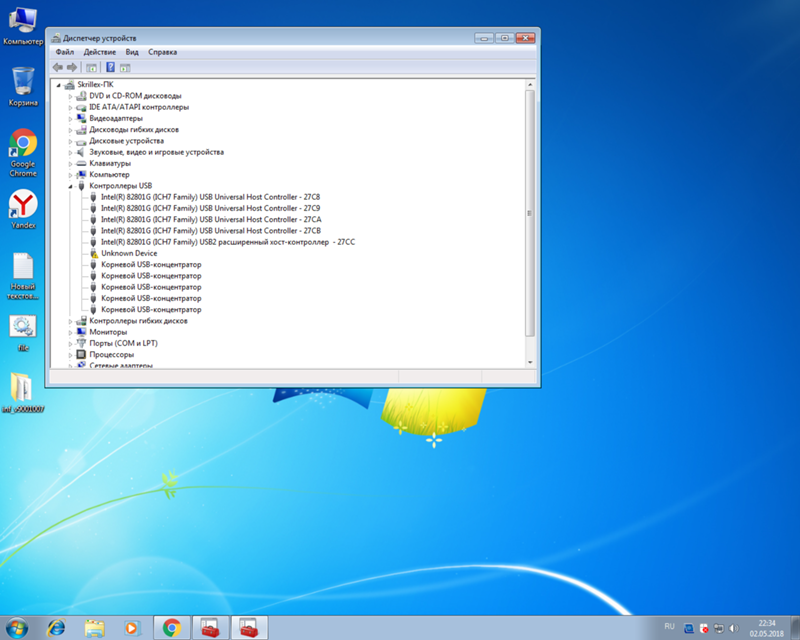Screen dimensions: 800x640
Task: Open Компьютер desktop icon
Action: point(23,27)
